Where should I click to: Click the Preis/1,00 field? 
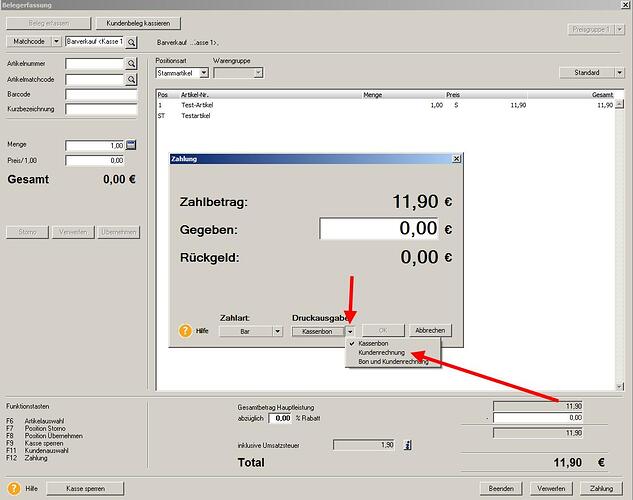click(95, 161)
